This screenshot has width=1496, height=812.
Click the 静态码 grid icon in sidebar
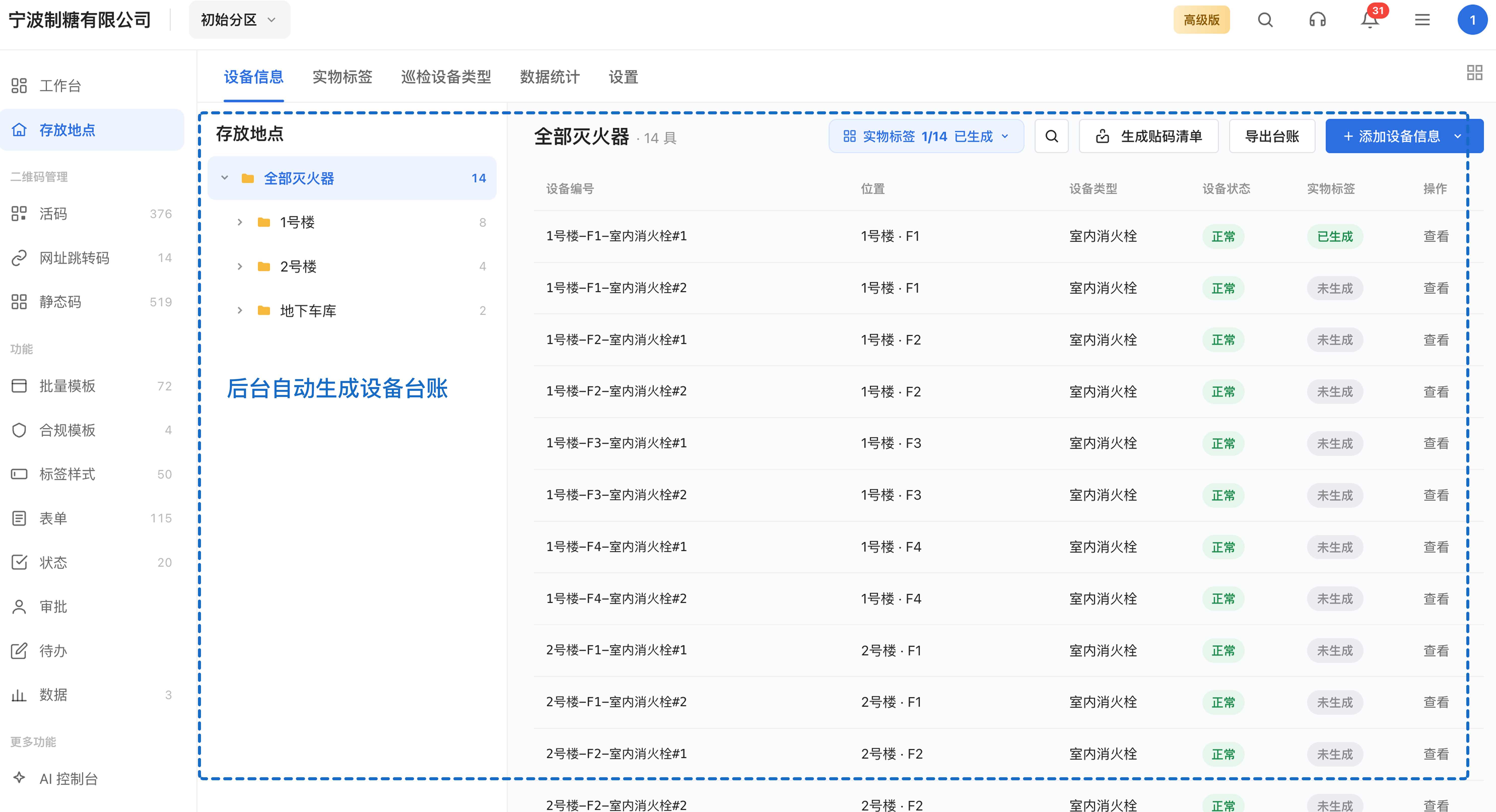point(19,302)
